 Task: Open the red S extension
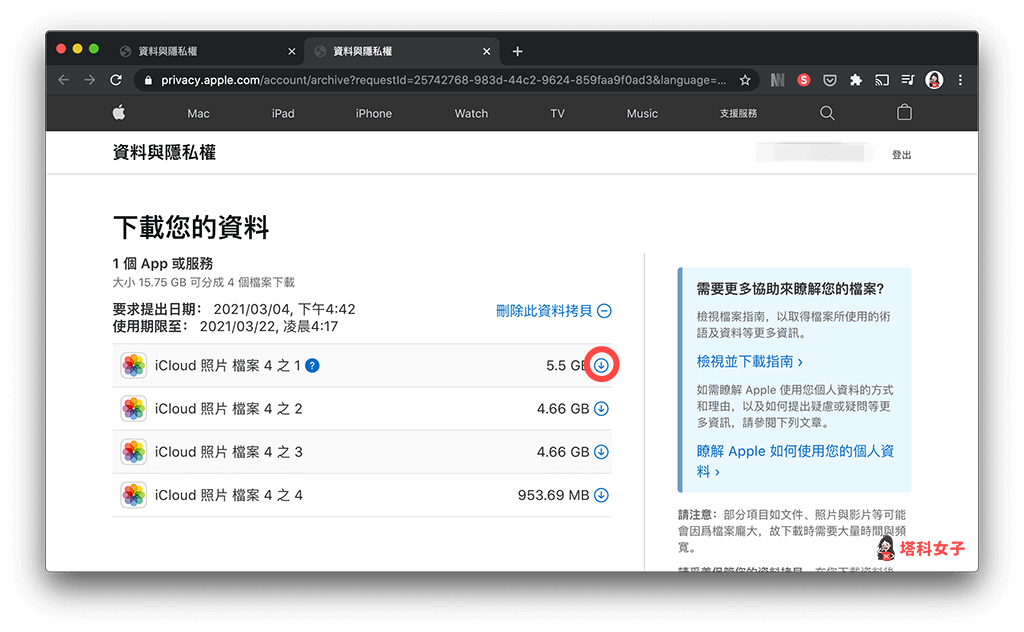(804, 80)
